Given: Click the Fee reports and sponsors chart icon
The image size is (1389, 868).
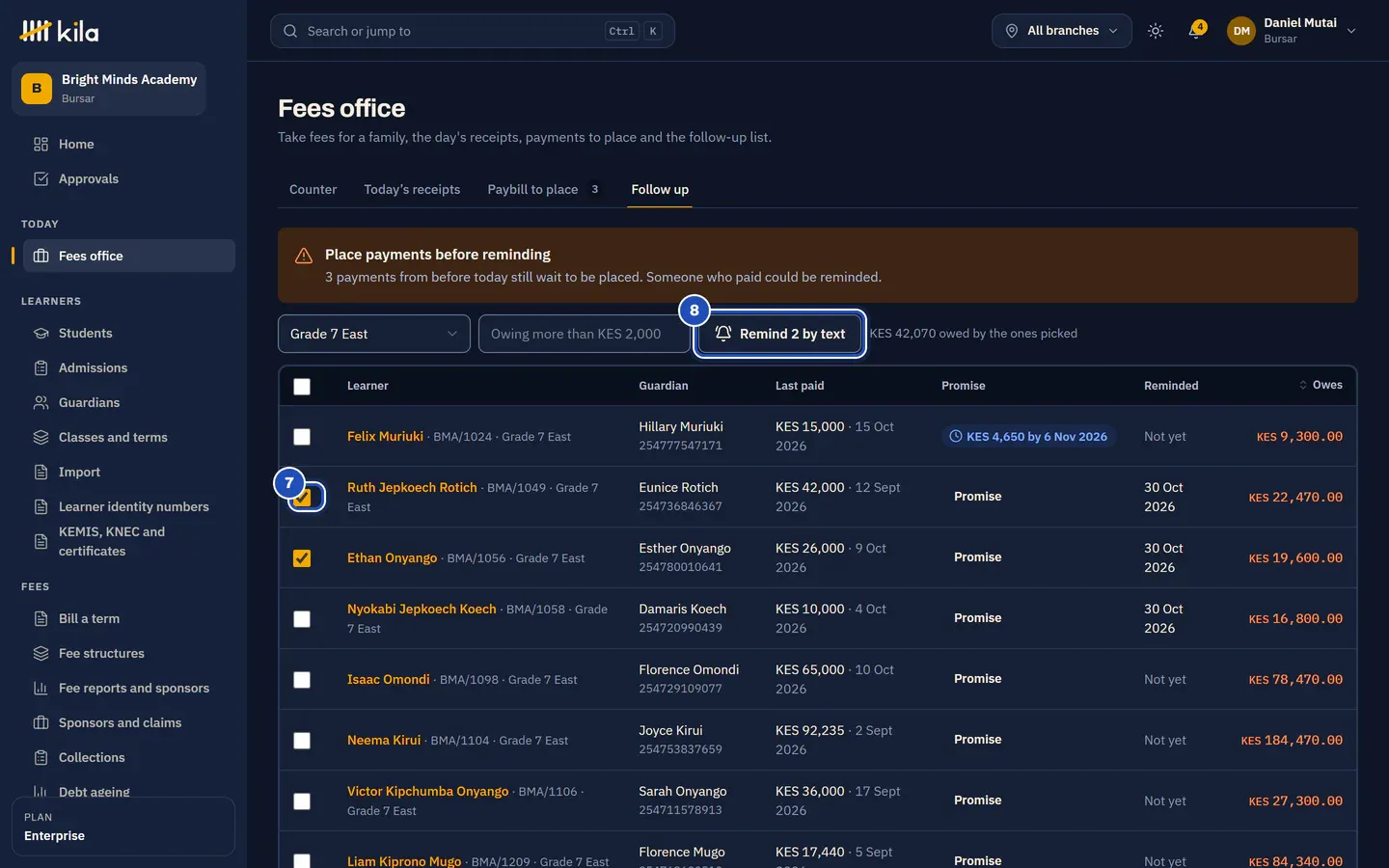Looking at the screenshot, I should pyautogui.click(x=41, y=688).
